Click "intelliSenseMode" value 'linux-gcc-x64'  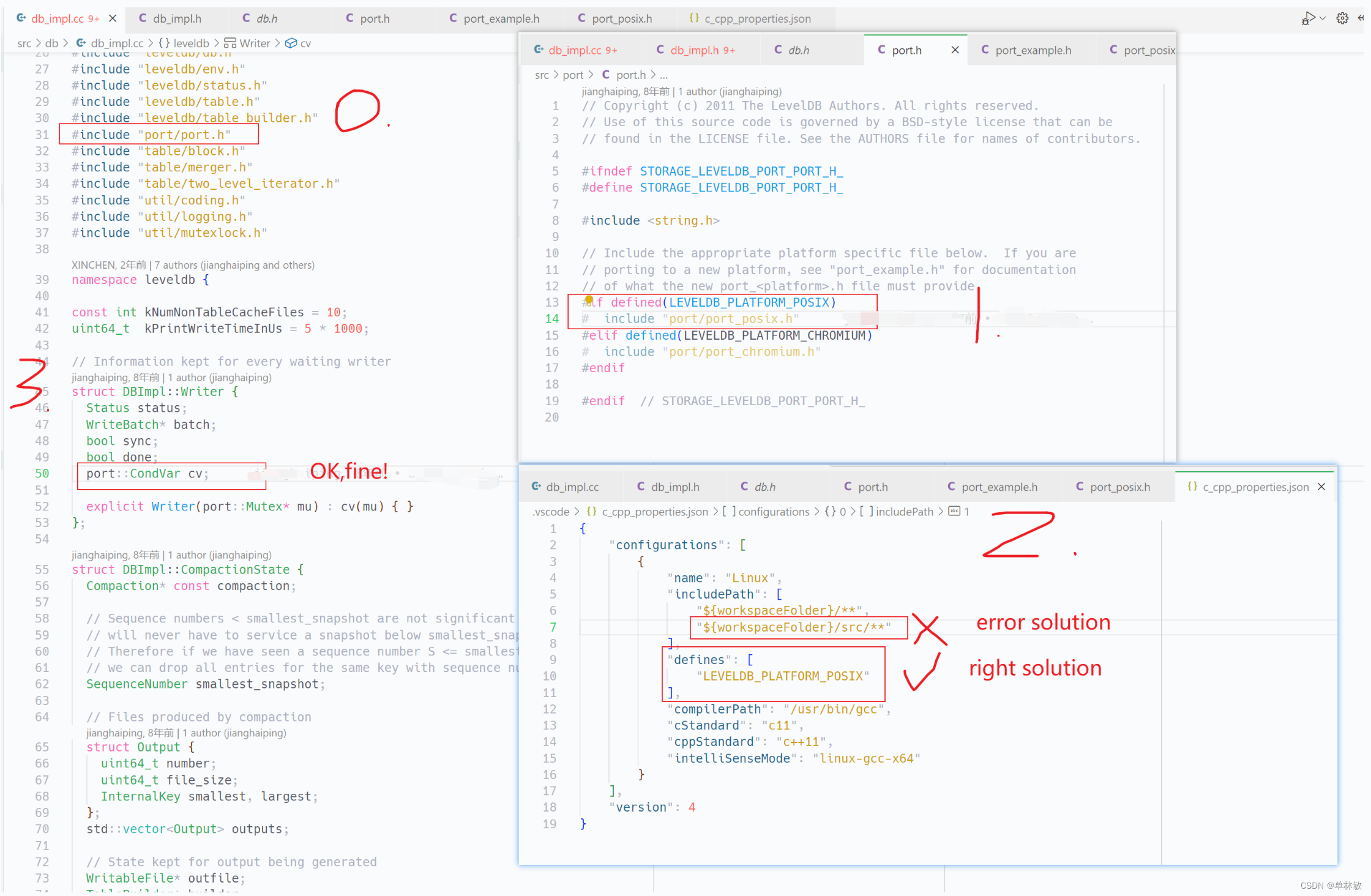click(867, 758)
